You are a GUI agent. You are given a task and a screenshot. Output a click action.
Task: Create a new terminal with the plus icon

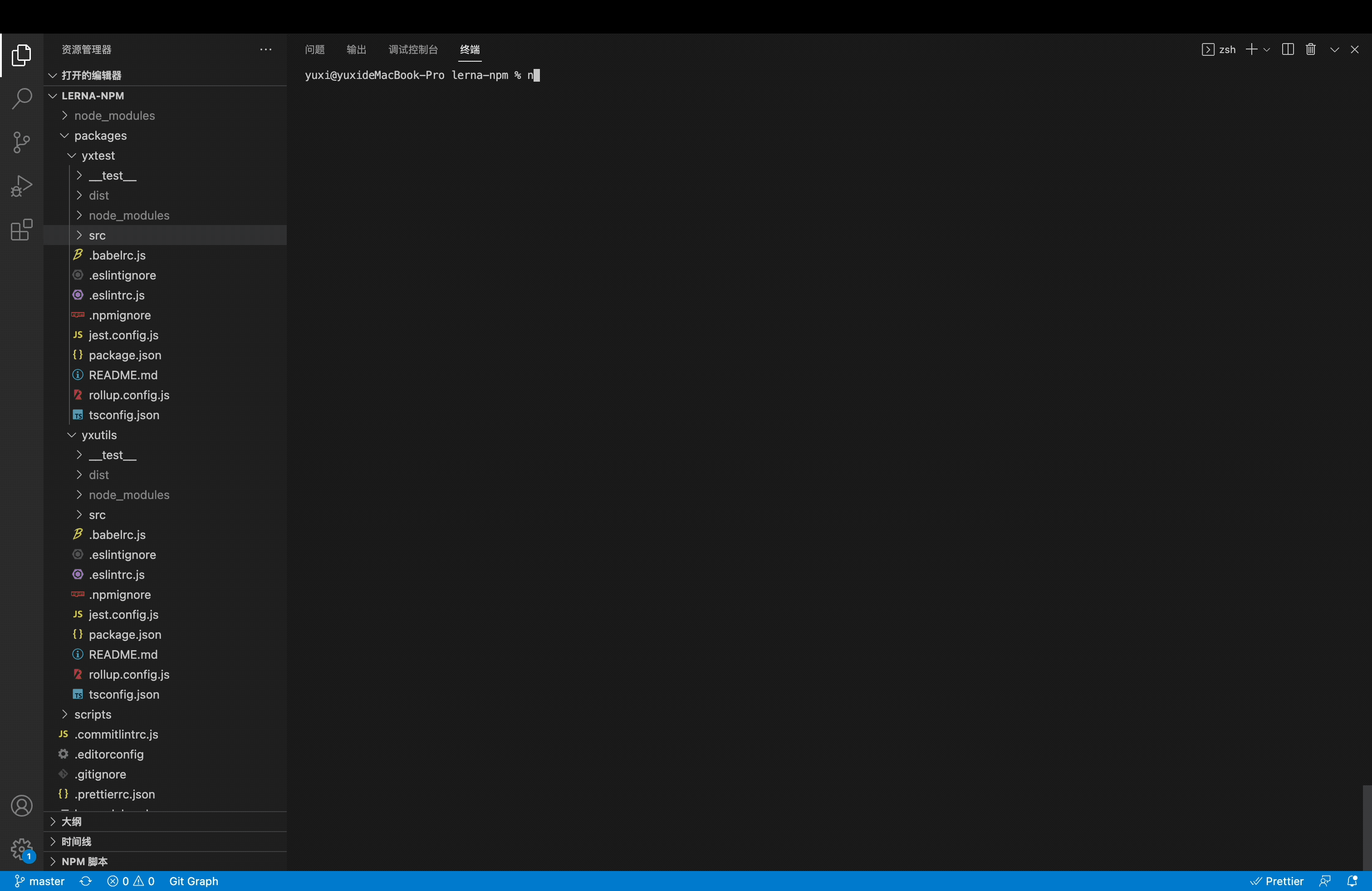click(1252, 49)
